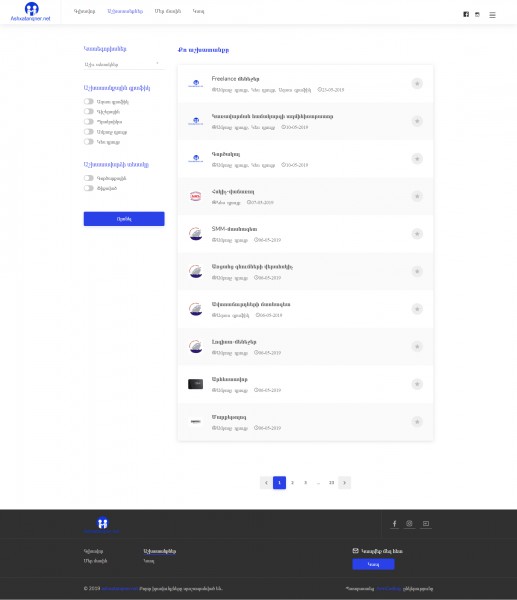Viewport: 517px width, 600px height.
Task: Open the black card company logo
Action: coord(196,384)
